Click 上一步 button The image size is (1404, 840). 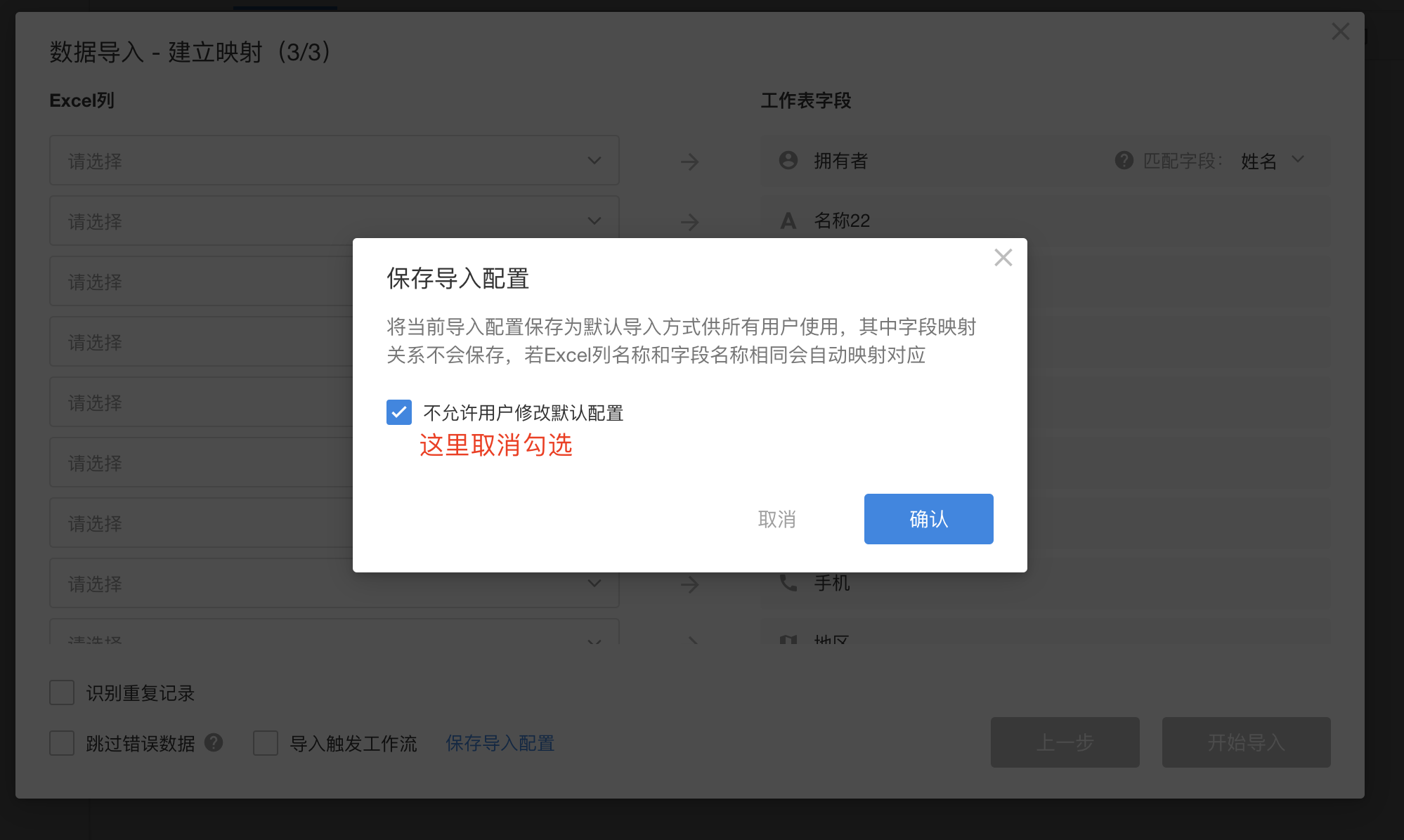coord(1065,742)
